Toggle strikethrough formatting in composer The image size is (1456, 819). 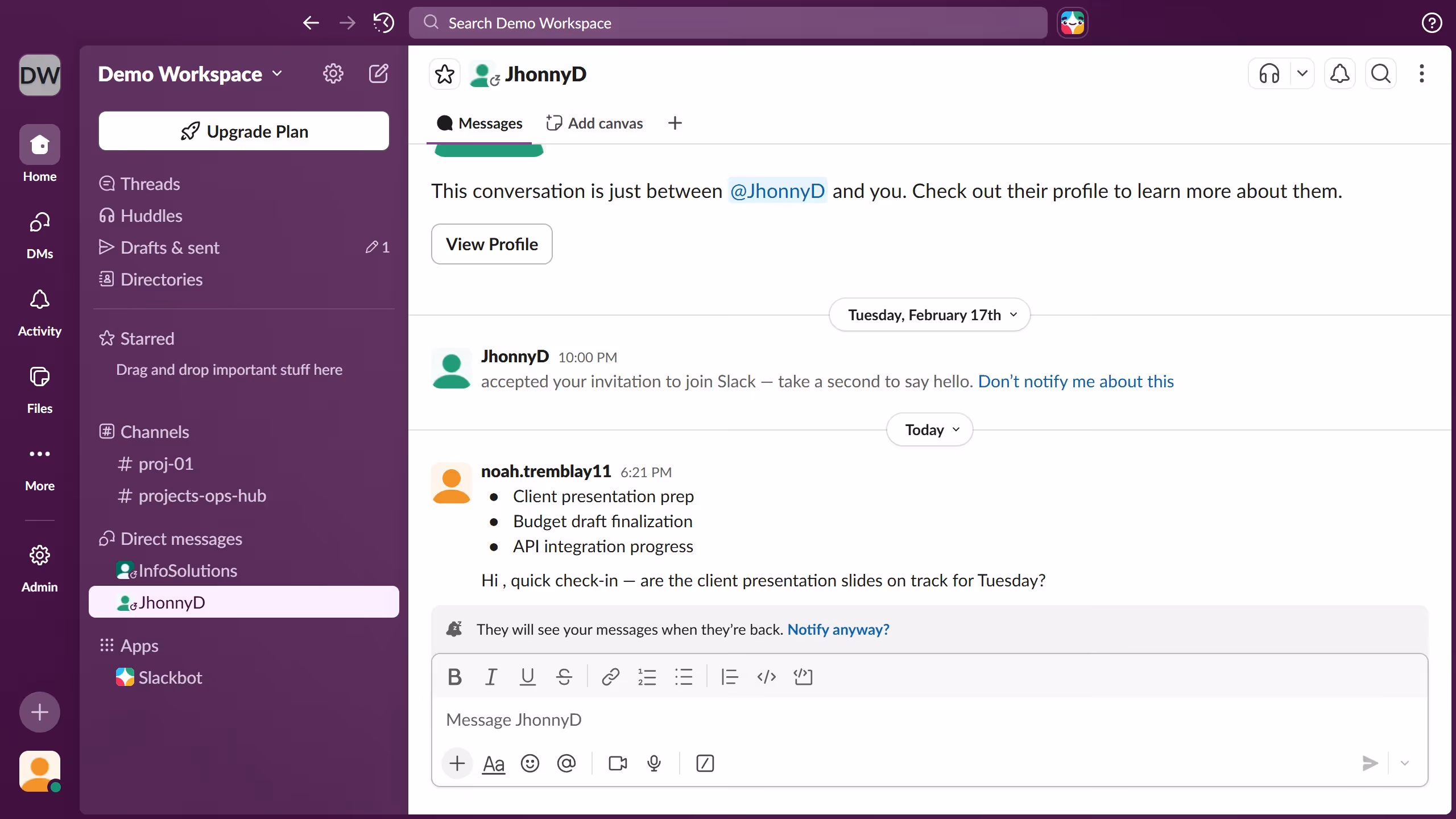[x=564, y=677]
